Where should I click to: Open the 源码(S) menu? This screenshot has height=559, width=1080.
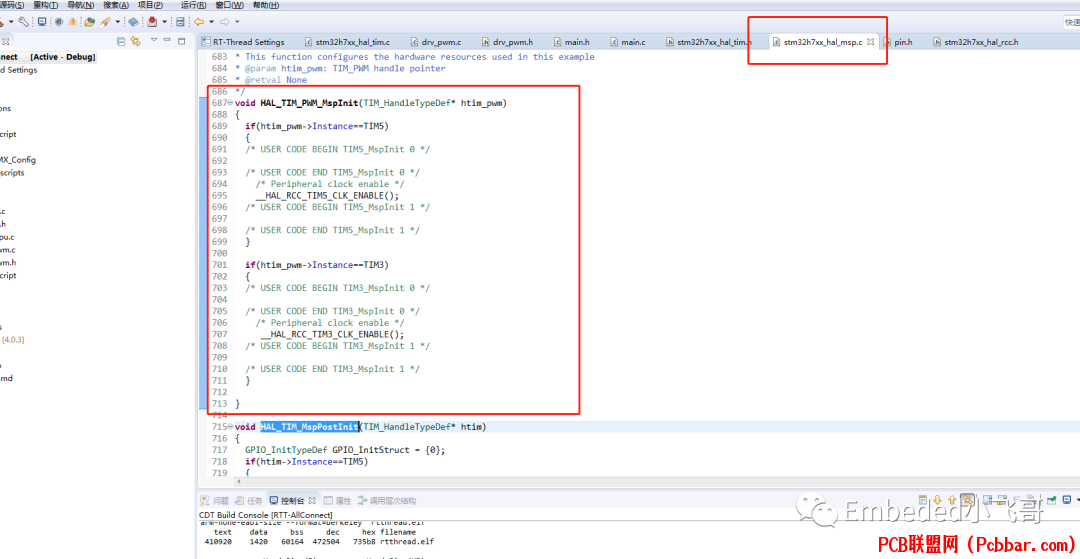(10, 5)
